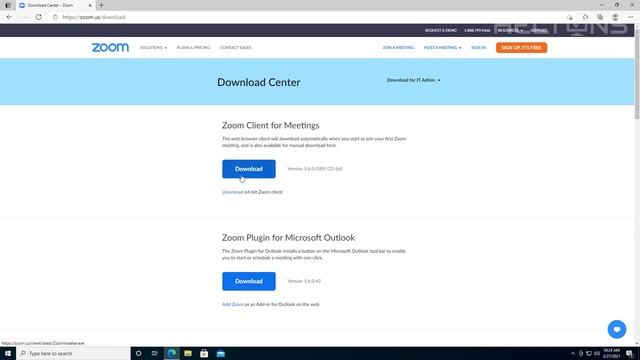Click the Zoom logo
This screenshot has width=640, height=360.
coord(110,47)
